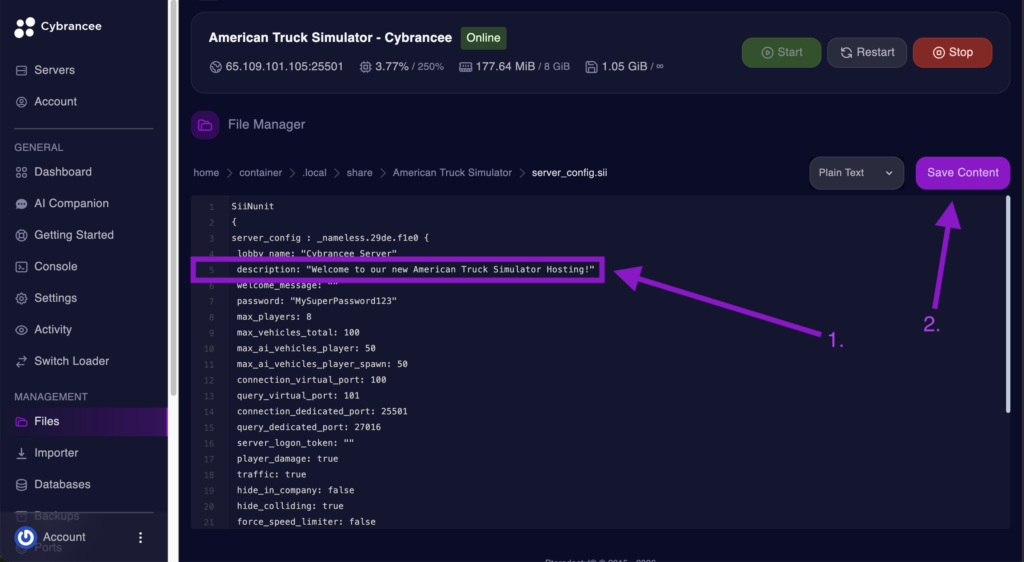Screen dimensions: 1024x562
Task: Click the player_damage: true line
Action: pos(287,458)
